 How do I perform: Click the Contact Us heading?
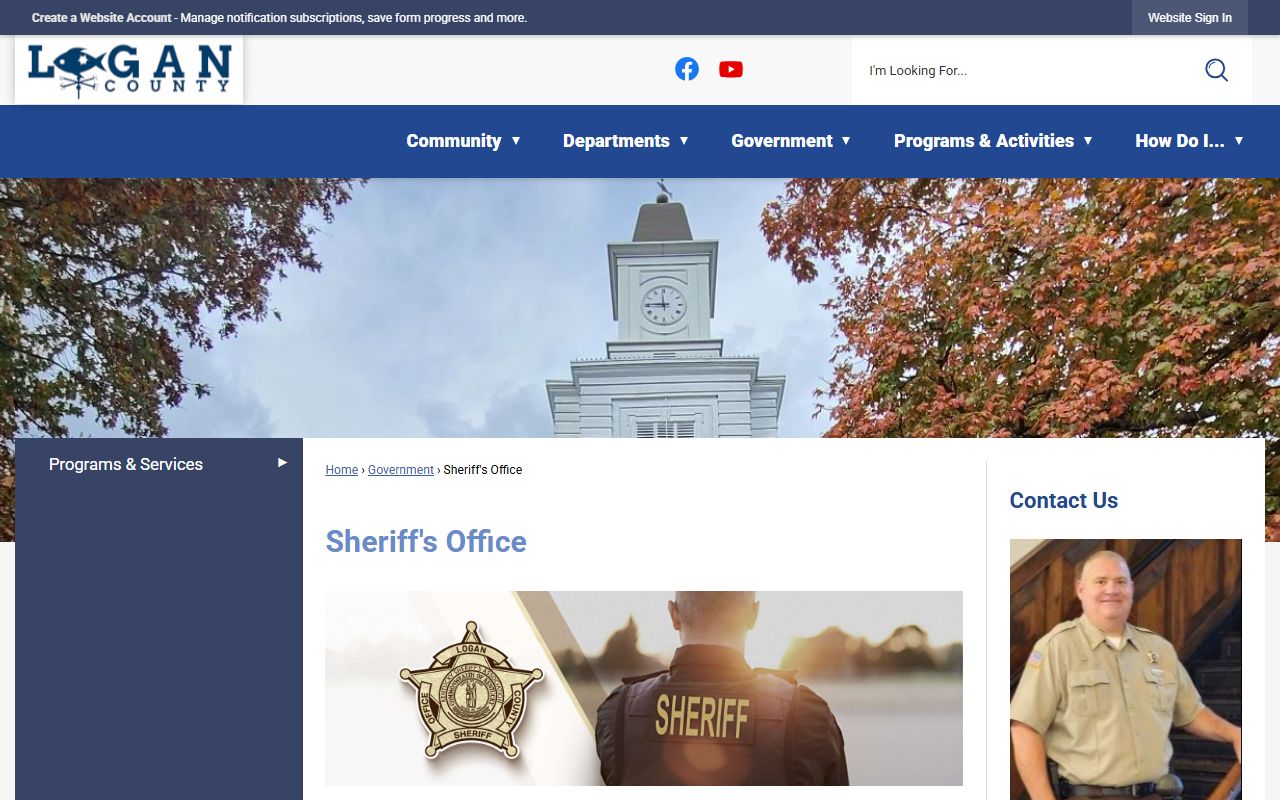pyautogui.click(x=1064, y=500)
